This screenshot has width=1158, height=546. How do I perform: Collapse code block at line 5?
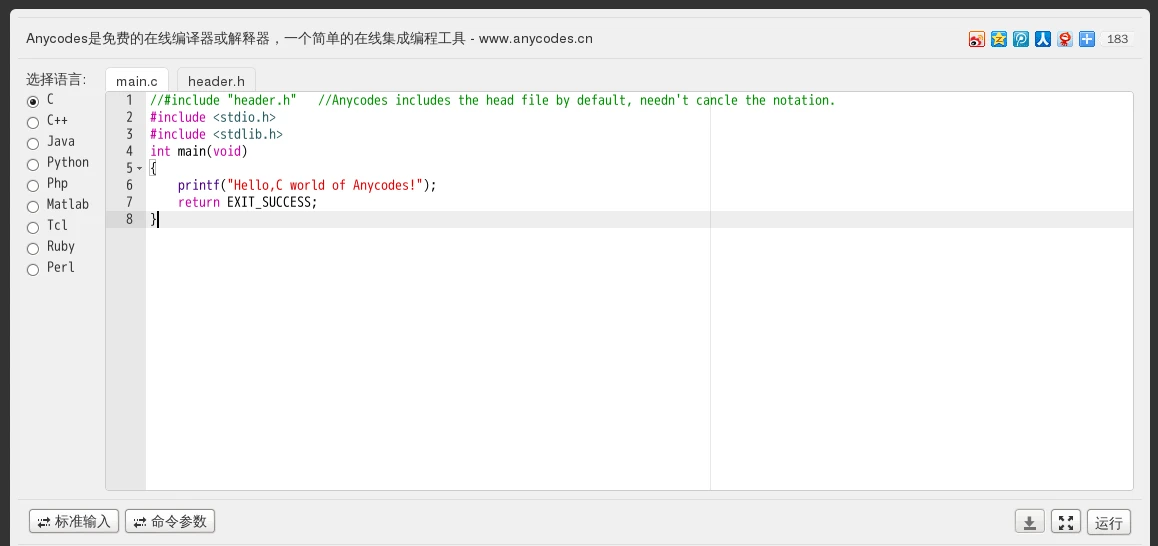140,168
